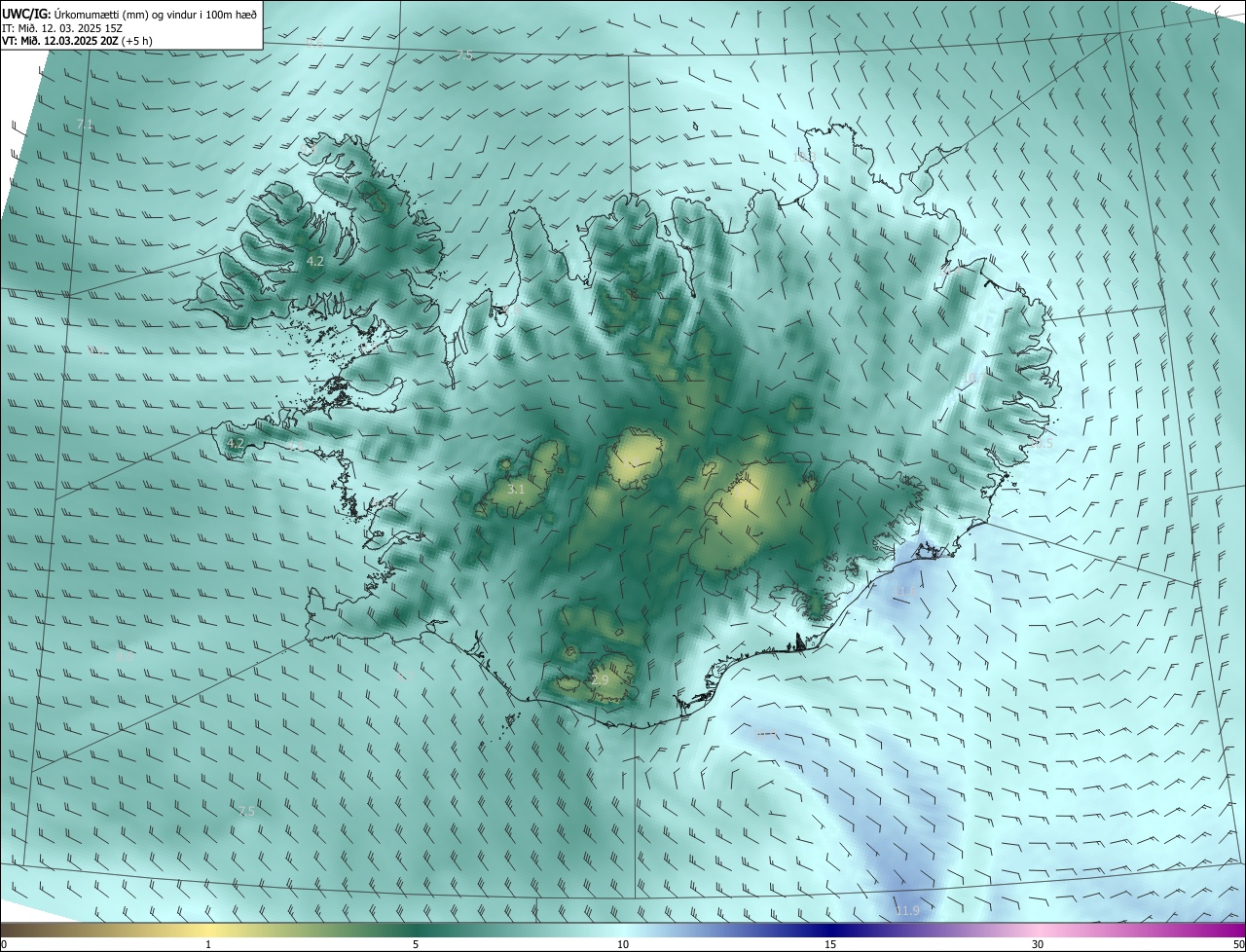Select the valid time line 'VT: Mið. 12.03.2025 20Z'

pos(60,41)
